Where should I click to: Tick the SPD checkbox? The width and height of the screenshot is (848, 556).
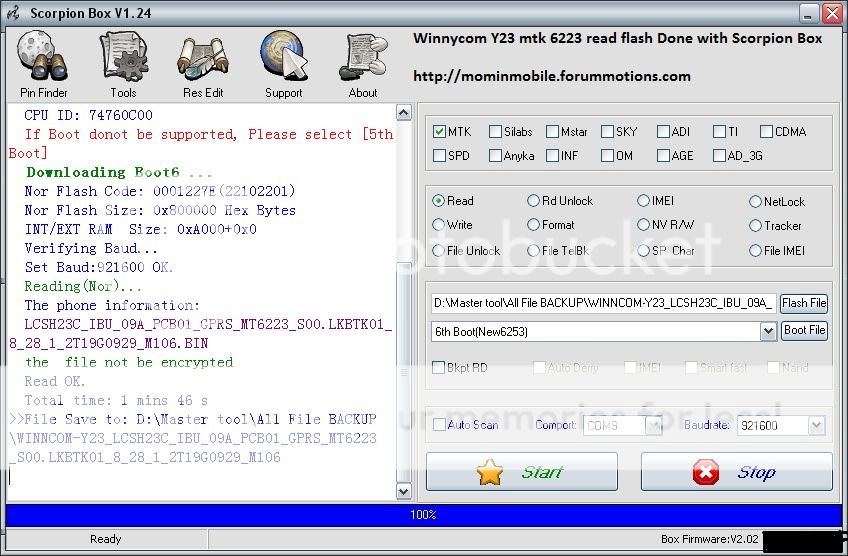(439, 156)
